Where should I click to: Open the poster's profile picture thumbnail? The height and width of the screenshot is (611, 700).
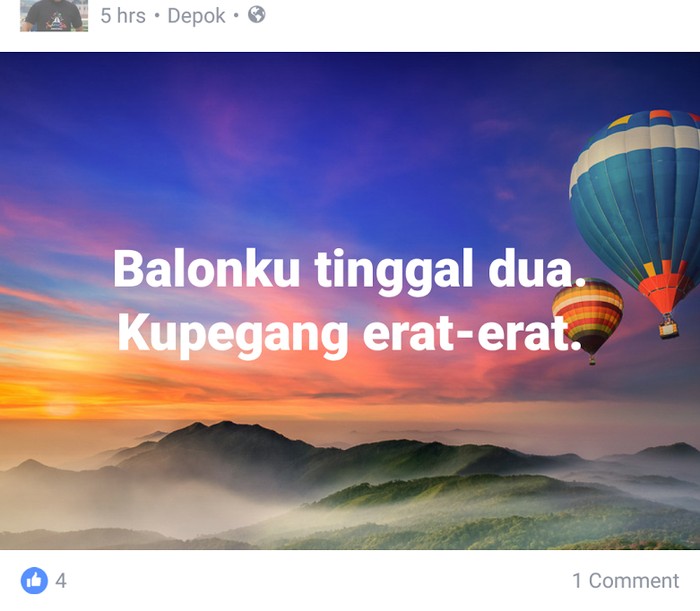54,16
